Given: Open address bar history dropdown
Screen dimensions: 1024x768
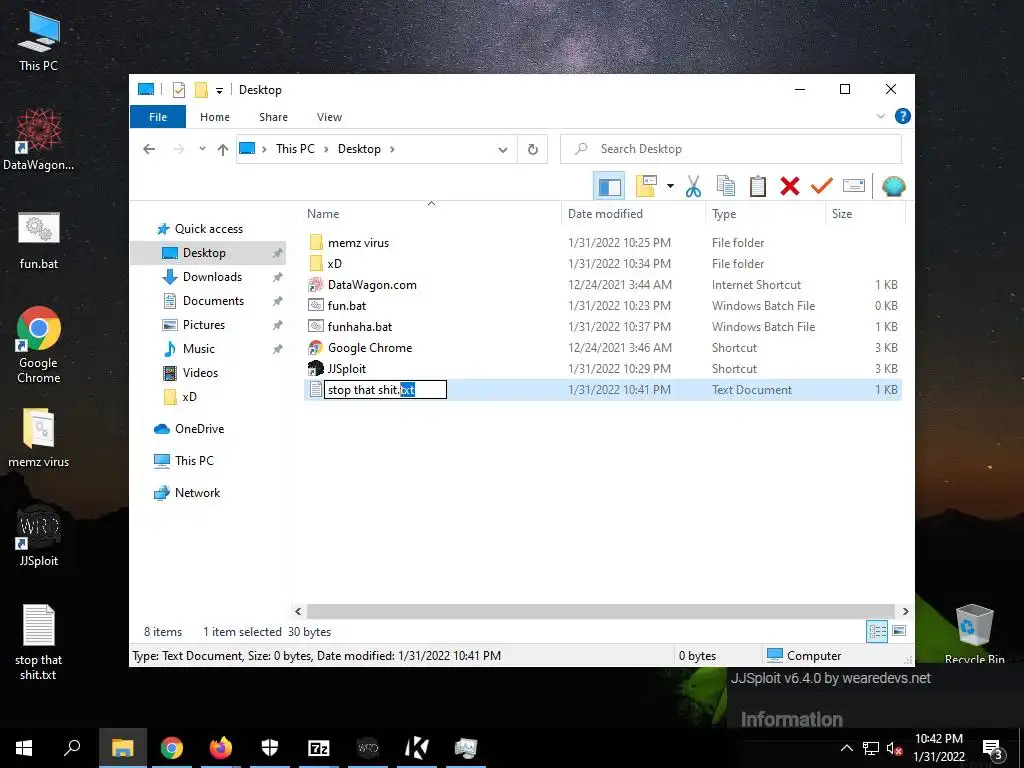Looking at the screenshot, I should 502,150.
